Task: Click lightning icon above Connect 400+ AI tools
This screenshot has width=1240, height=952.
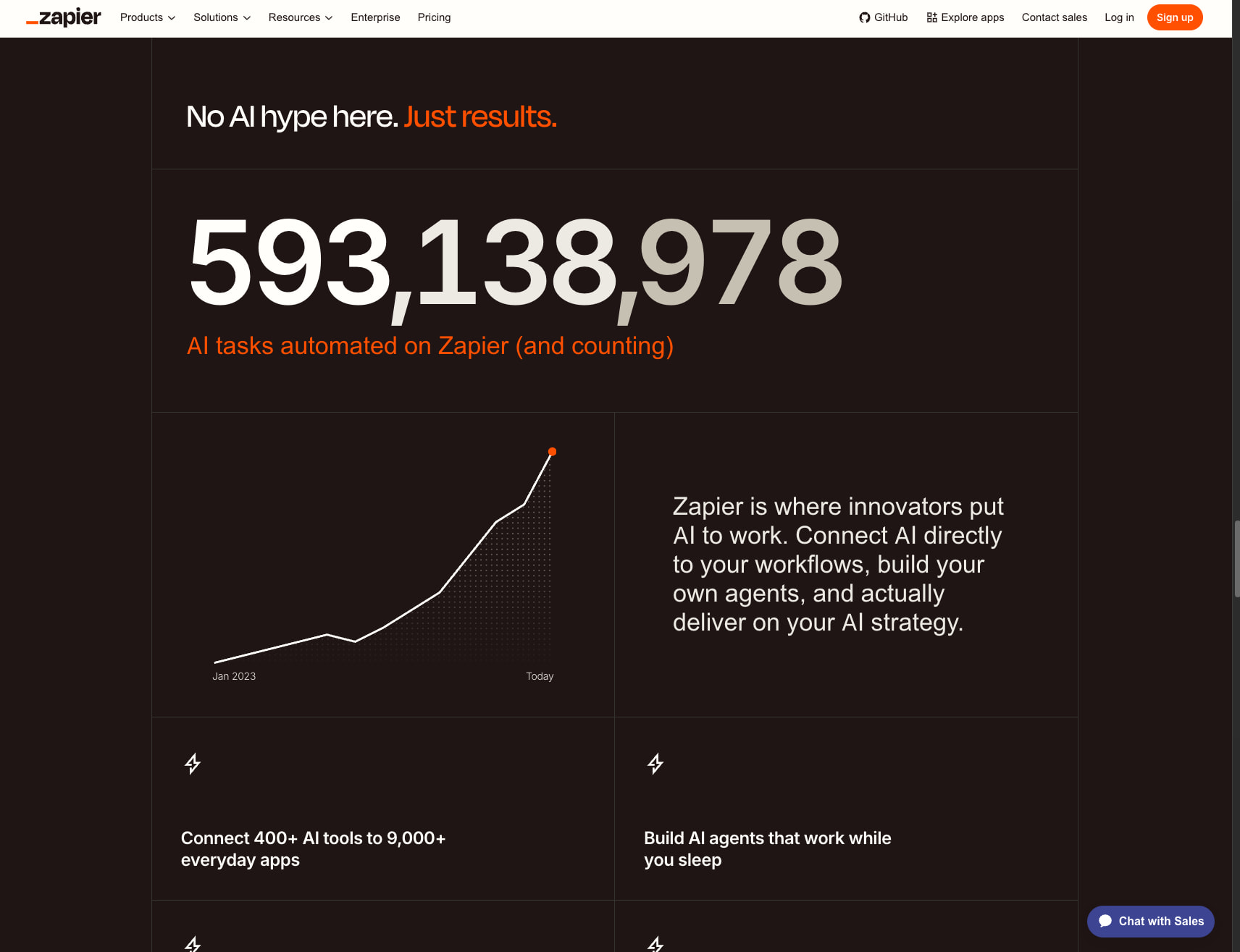Action: tap(193, 764)
